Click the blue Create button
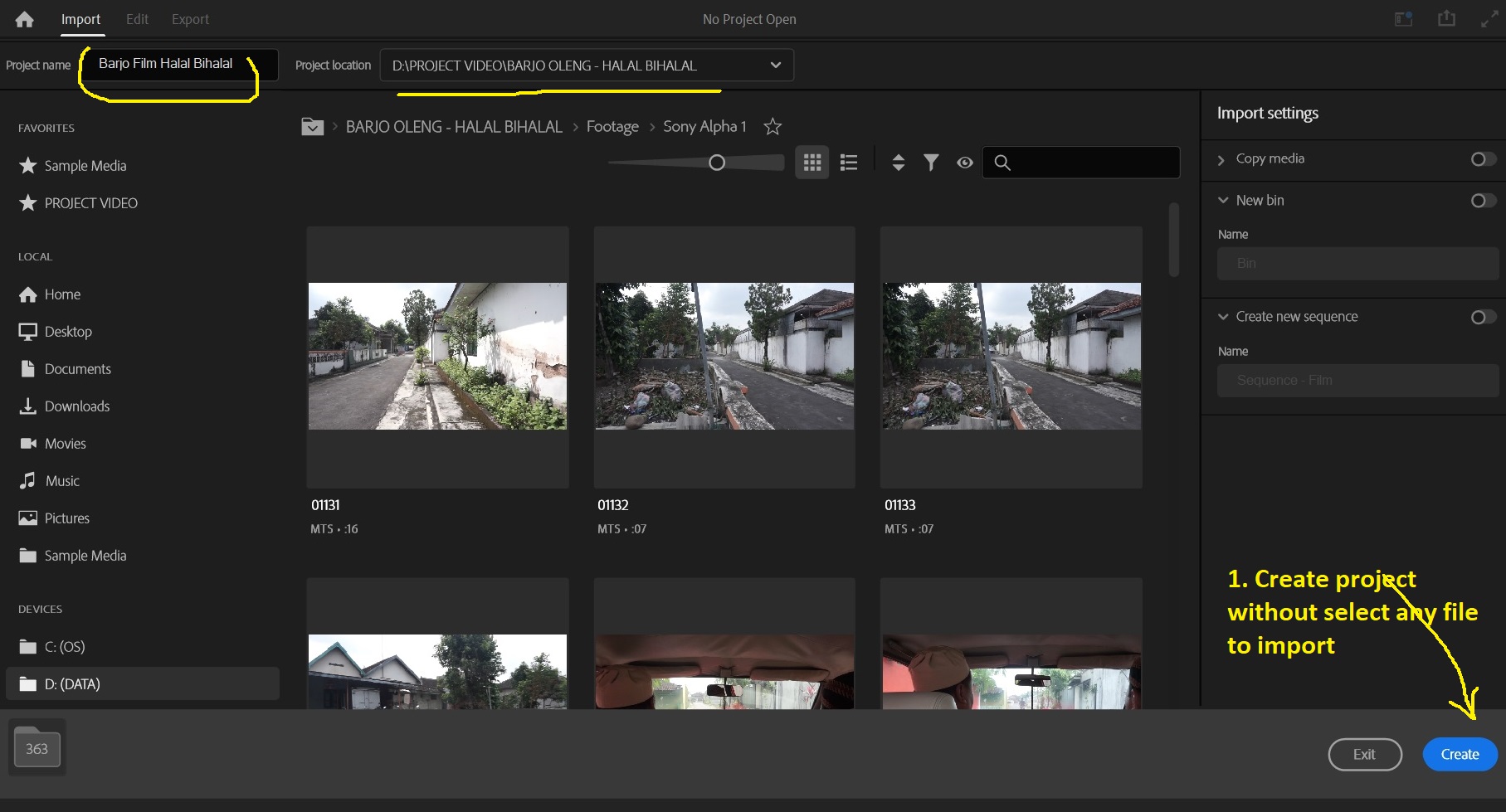 pyautogui.click(x=1460, y=754)
